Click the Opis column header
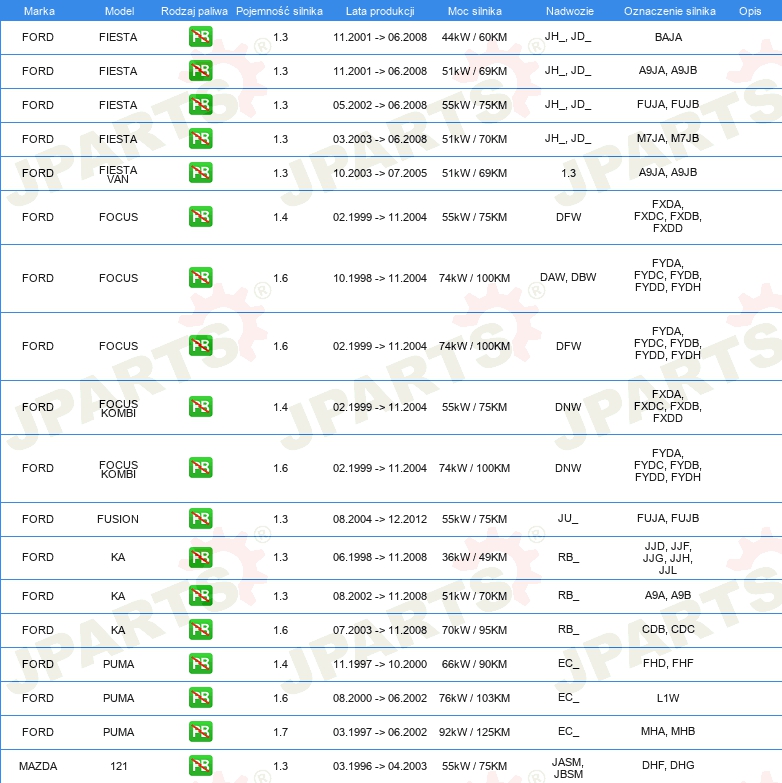 [x=750, y=11]
